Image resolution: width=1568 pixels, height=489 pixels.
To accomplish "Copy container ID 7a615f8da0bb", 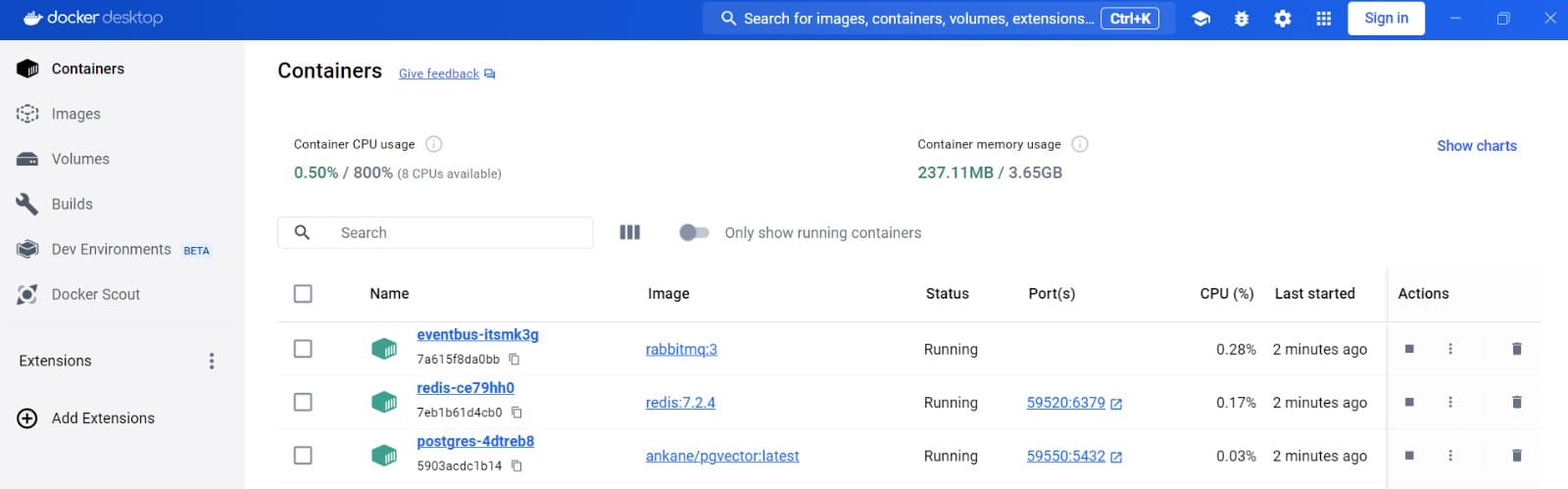I will [514, 360].
